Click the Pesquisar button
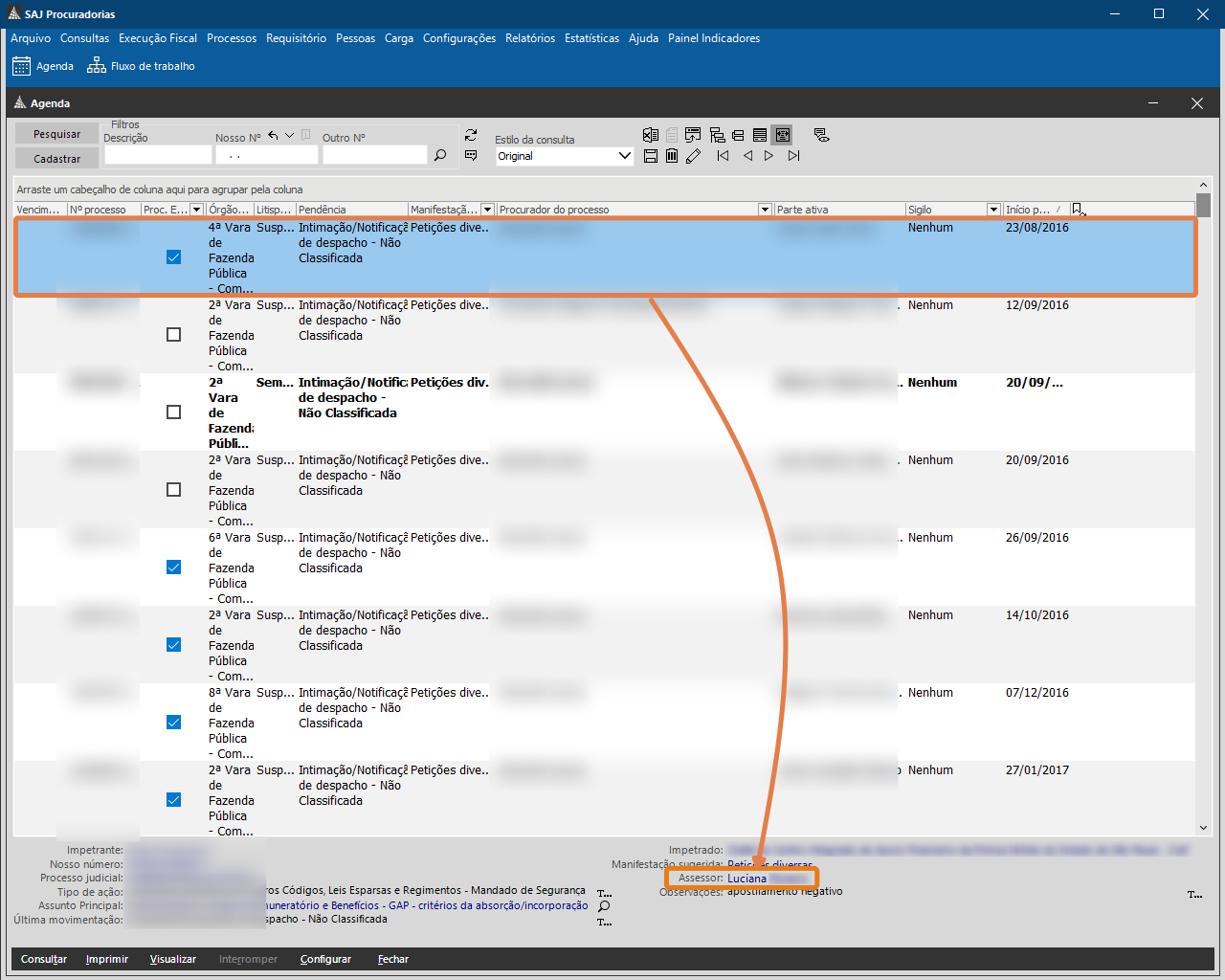1225x980 pixels. point(57,134)
